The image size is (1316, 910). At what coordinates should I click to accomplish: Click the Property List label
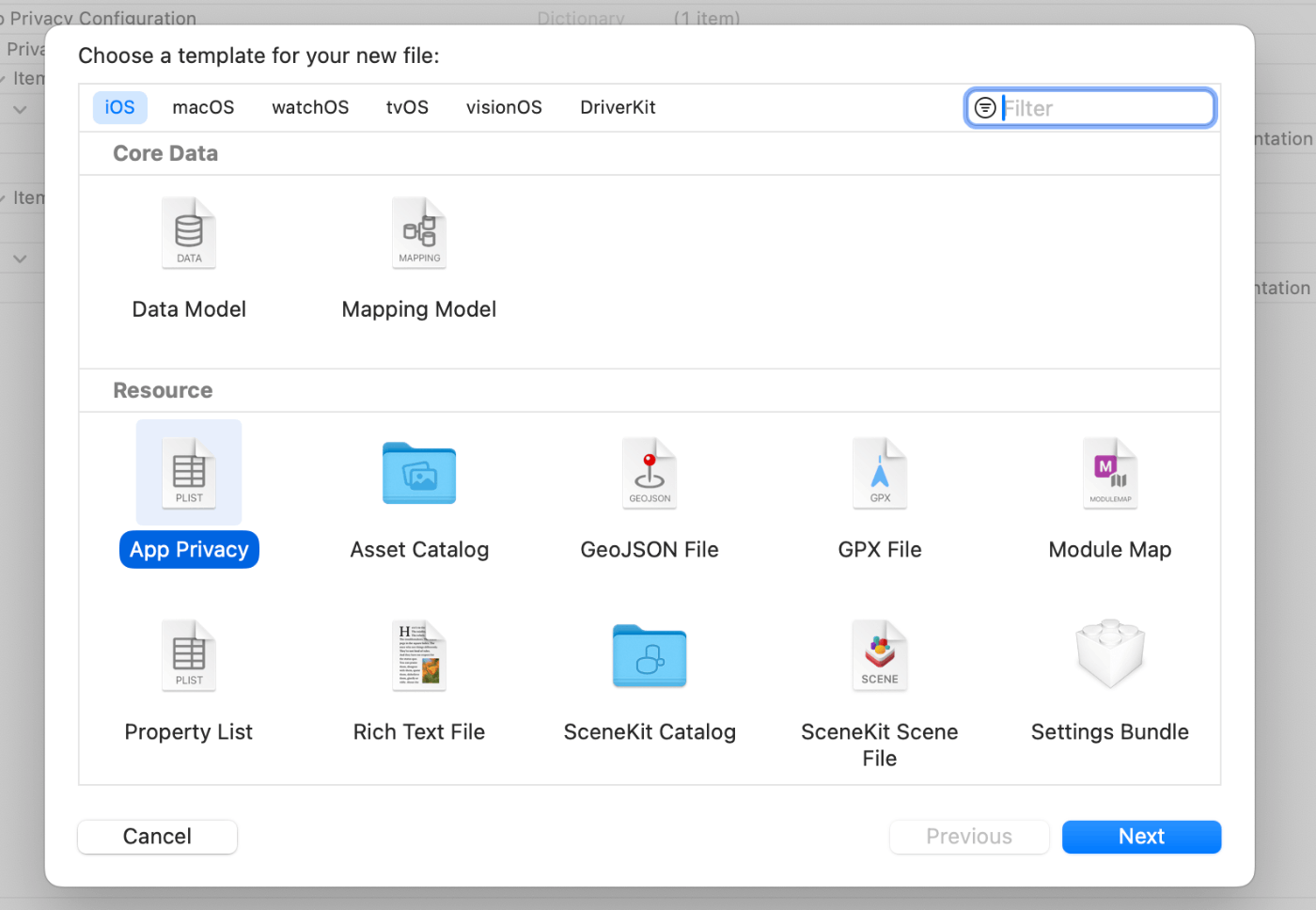click(189, 732)
